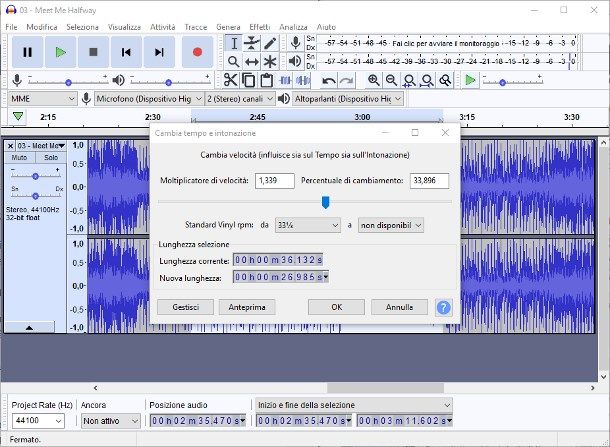Toggle Solo on the track

point(51,158)
